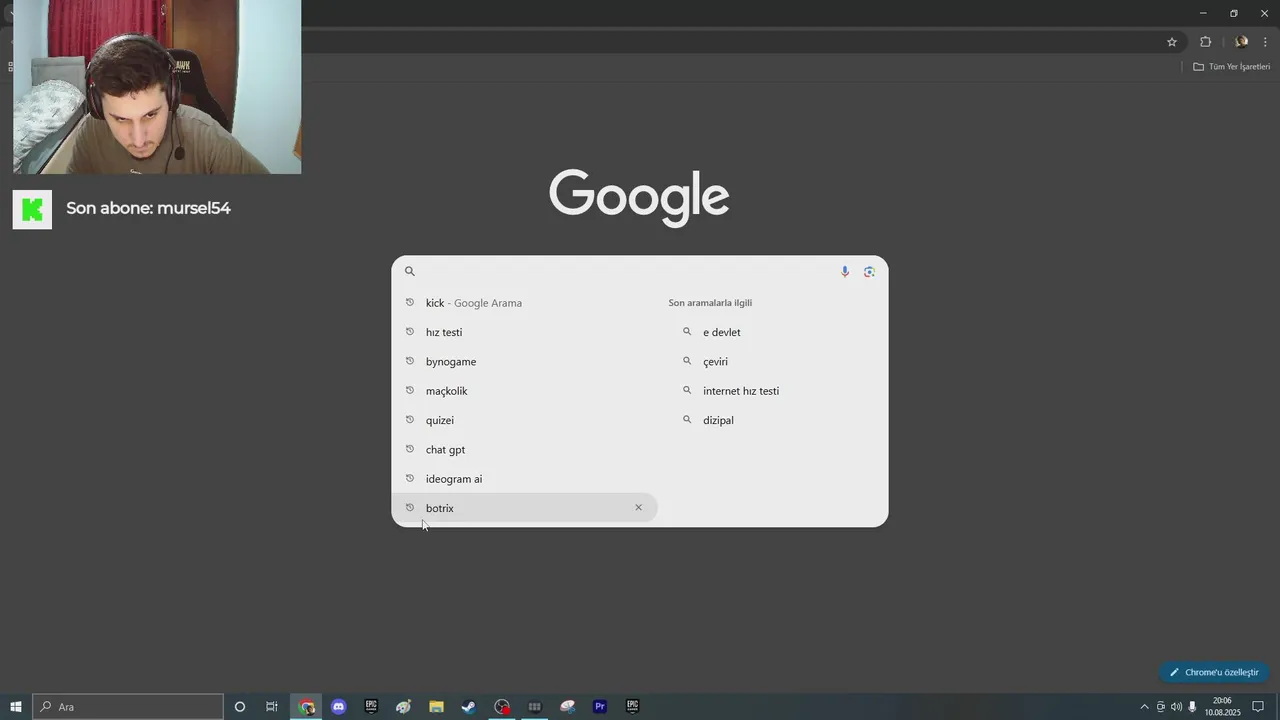The height and width of the screenshot is (720, 1280).
Task: Open Epic Games icon next to Discord
Action: point(371,707)
